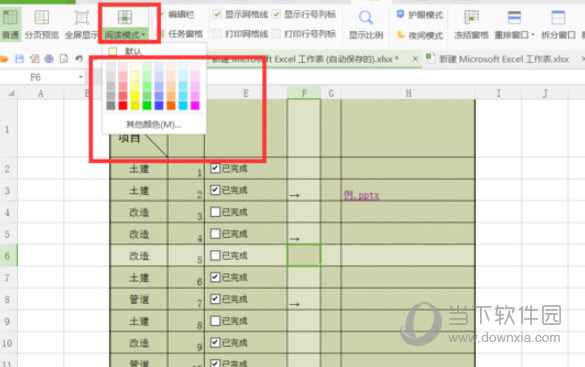585x367 pixels.
Task: Uncheck 已完成 box in row 7
Action: tap(215, 277)
